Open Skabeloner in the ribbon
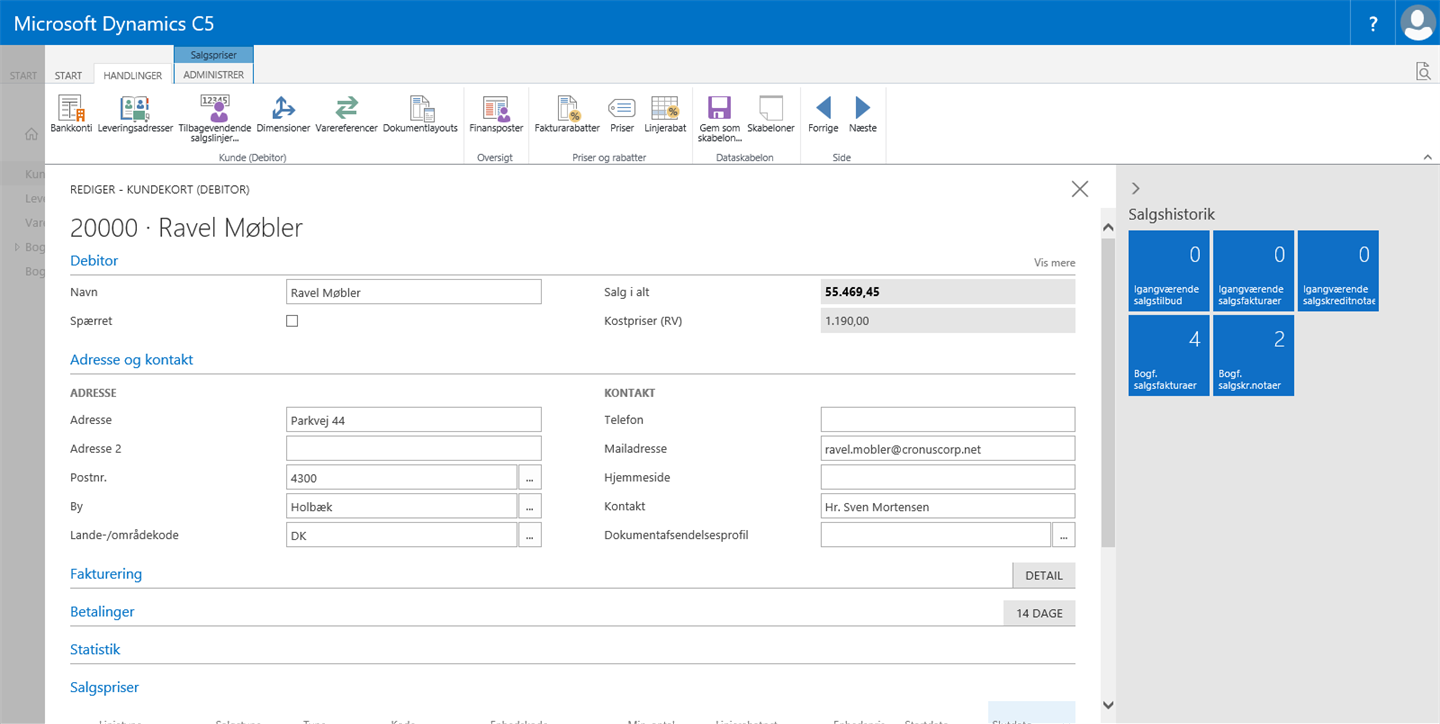 (x=771, y=115)
